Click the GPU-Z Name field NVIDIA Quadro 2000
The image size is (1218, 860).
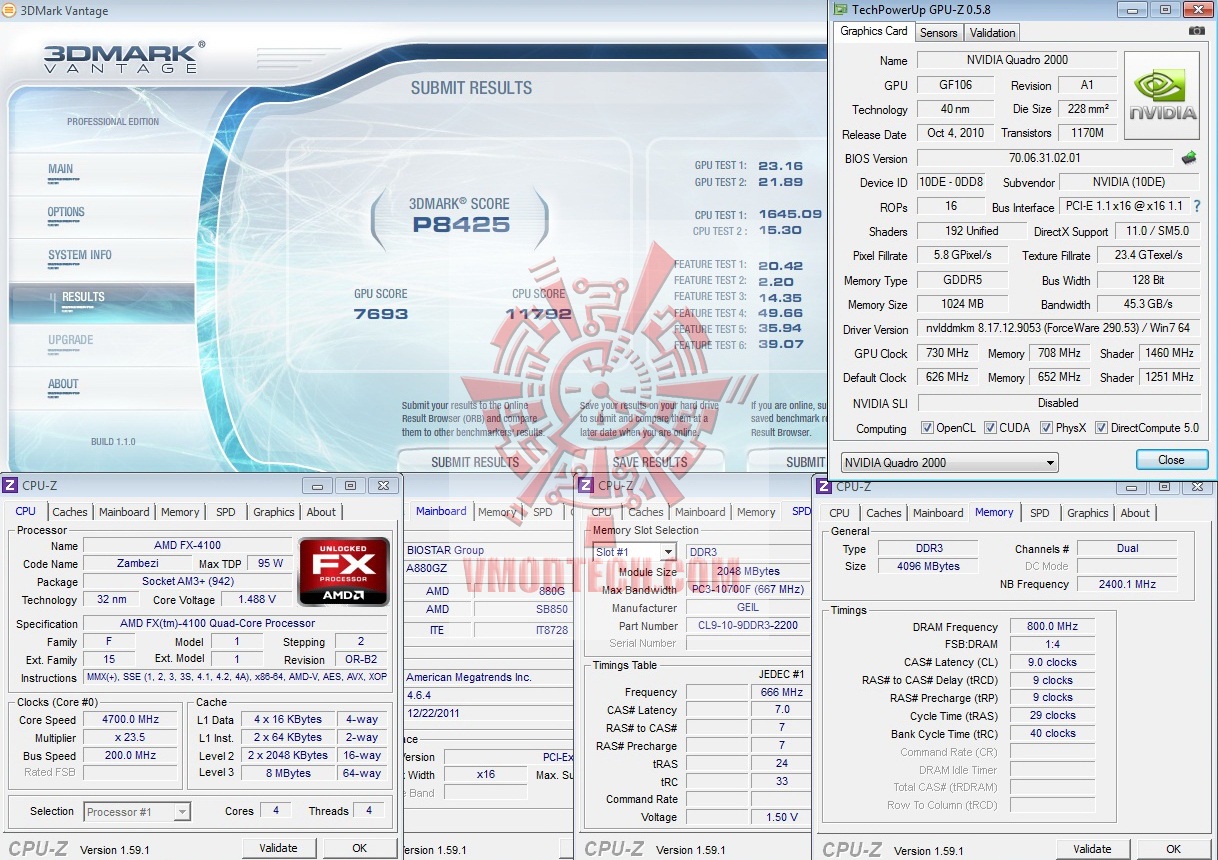tap(1017, 60)
